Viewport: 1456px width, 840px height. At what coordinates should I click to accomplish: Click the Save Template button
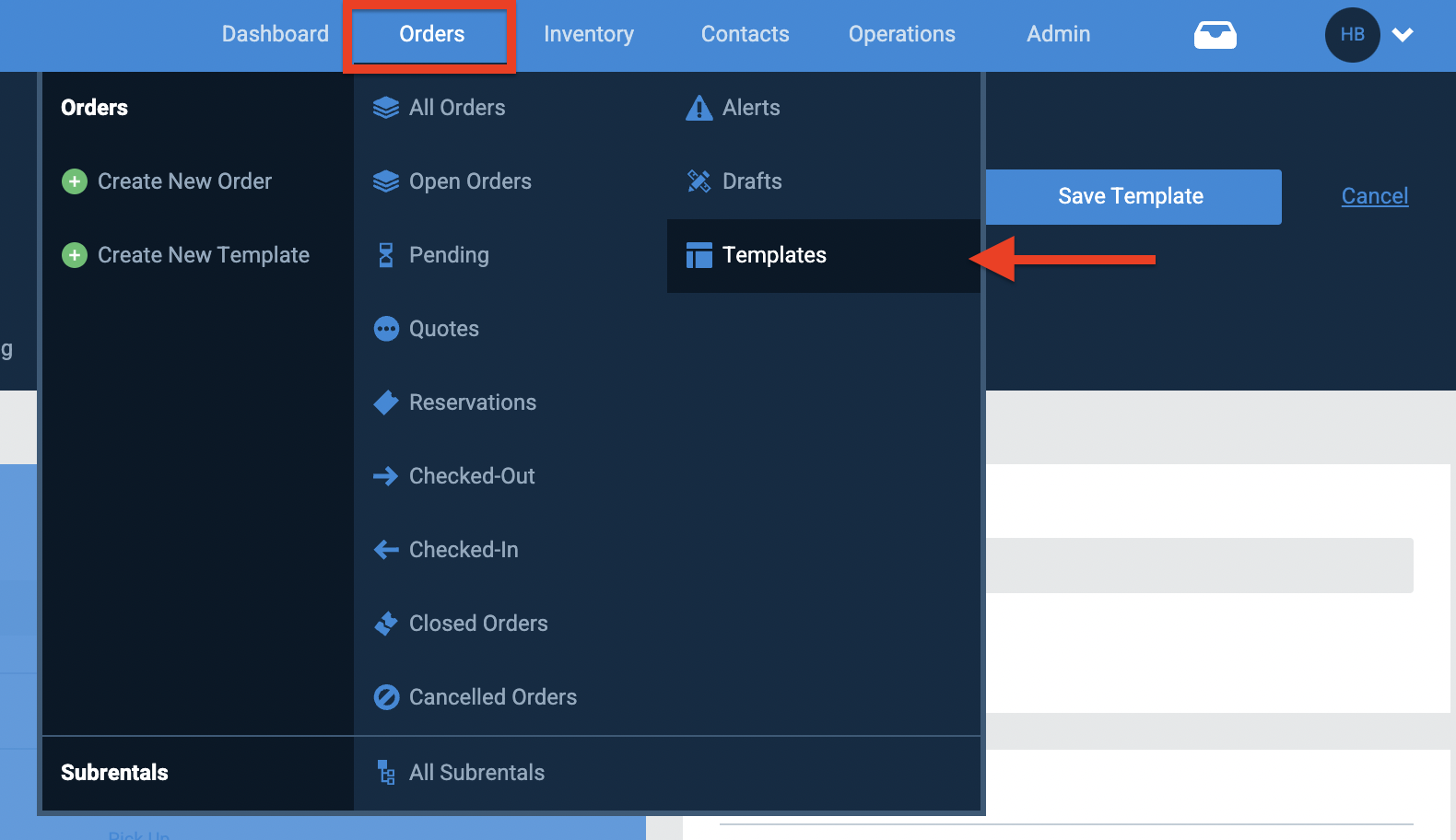(1133, 197)
